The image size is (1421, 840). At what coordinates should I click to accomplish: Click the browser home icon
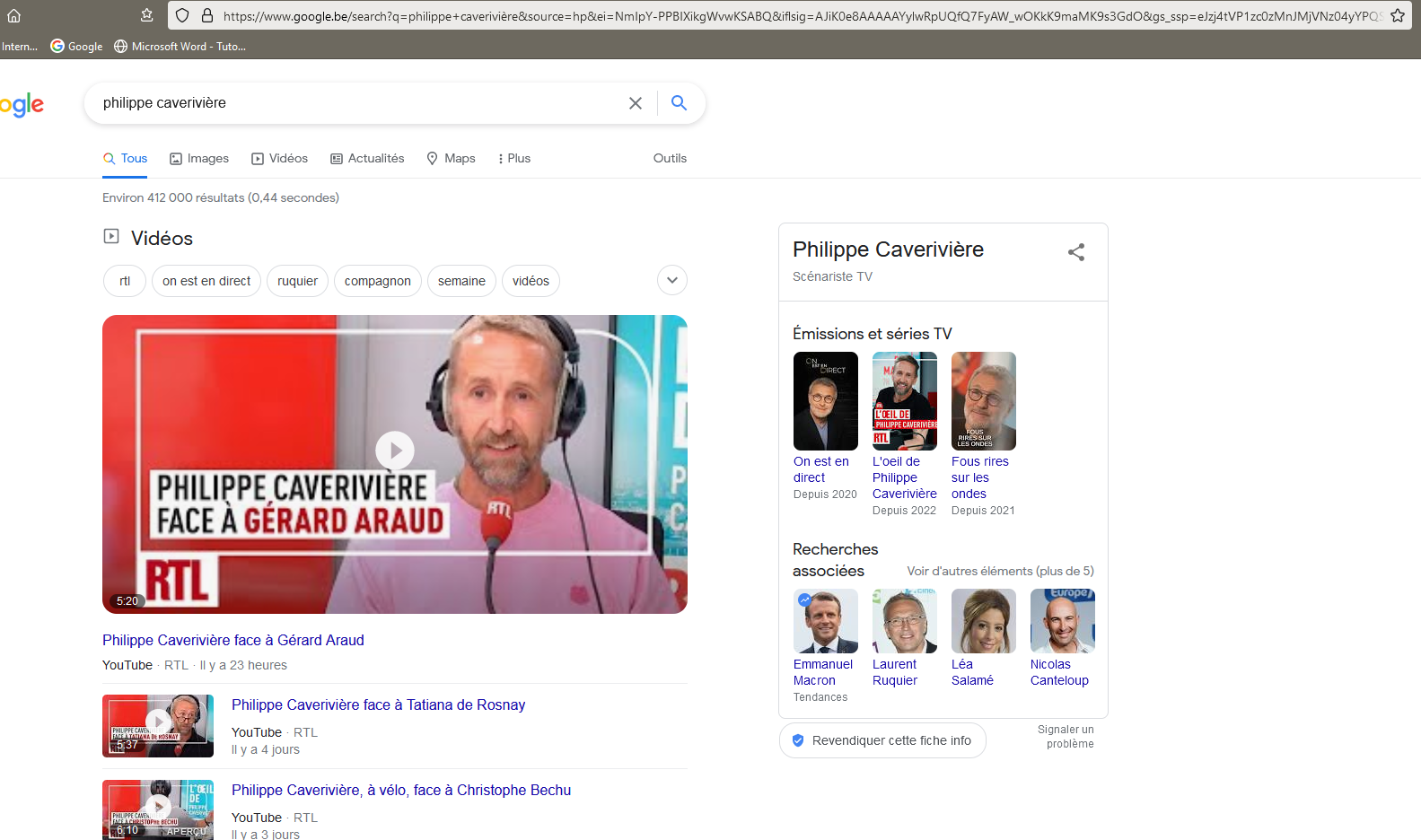click(13, 15)
